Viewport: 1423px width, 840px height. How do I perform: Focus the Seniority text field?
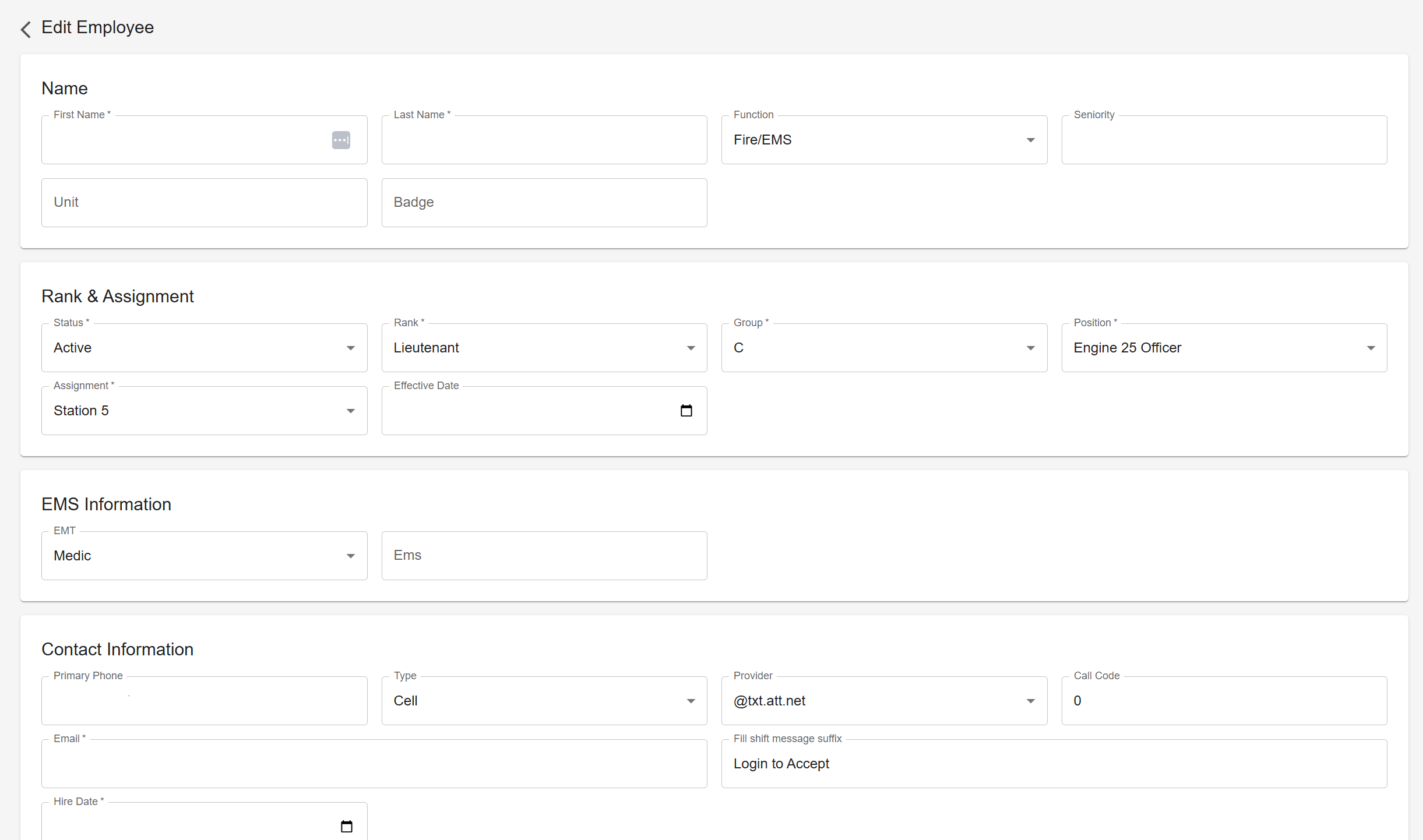[1224, 140]
